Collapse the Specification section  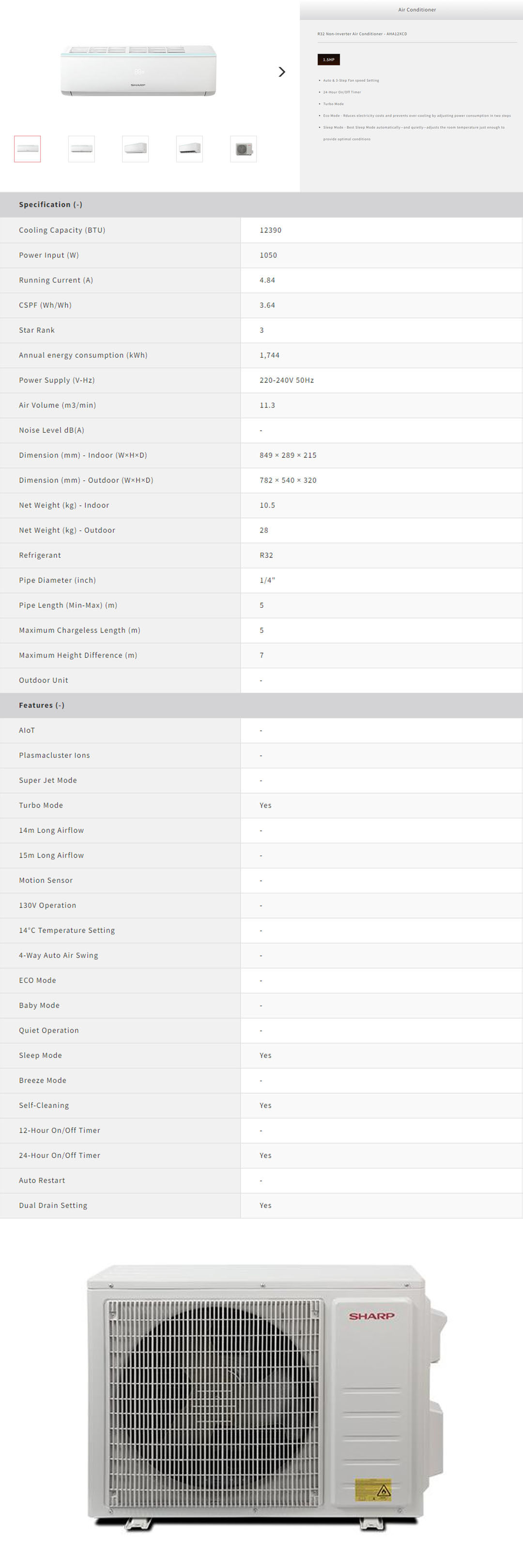(x=50, y=205)
